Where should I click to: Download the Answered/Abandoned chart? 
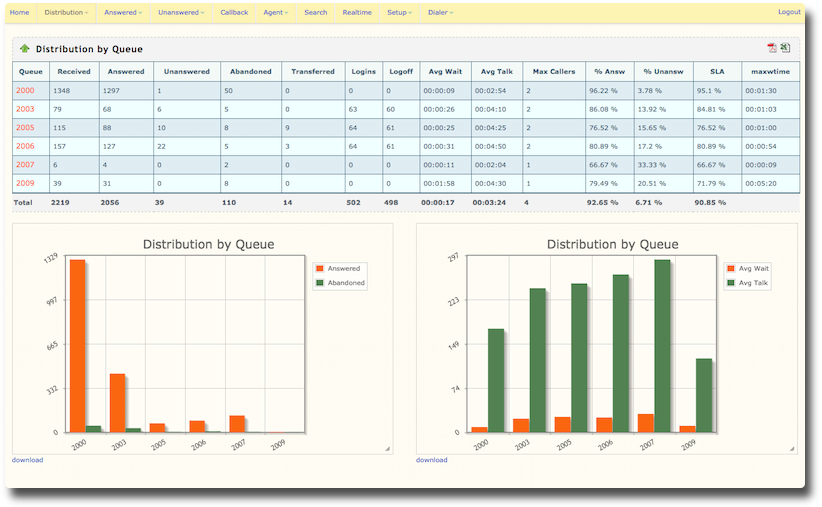(x=27, y=460)
